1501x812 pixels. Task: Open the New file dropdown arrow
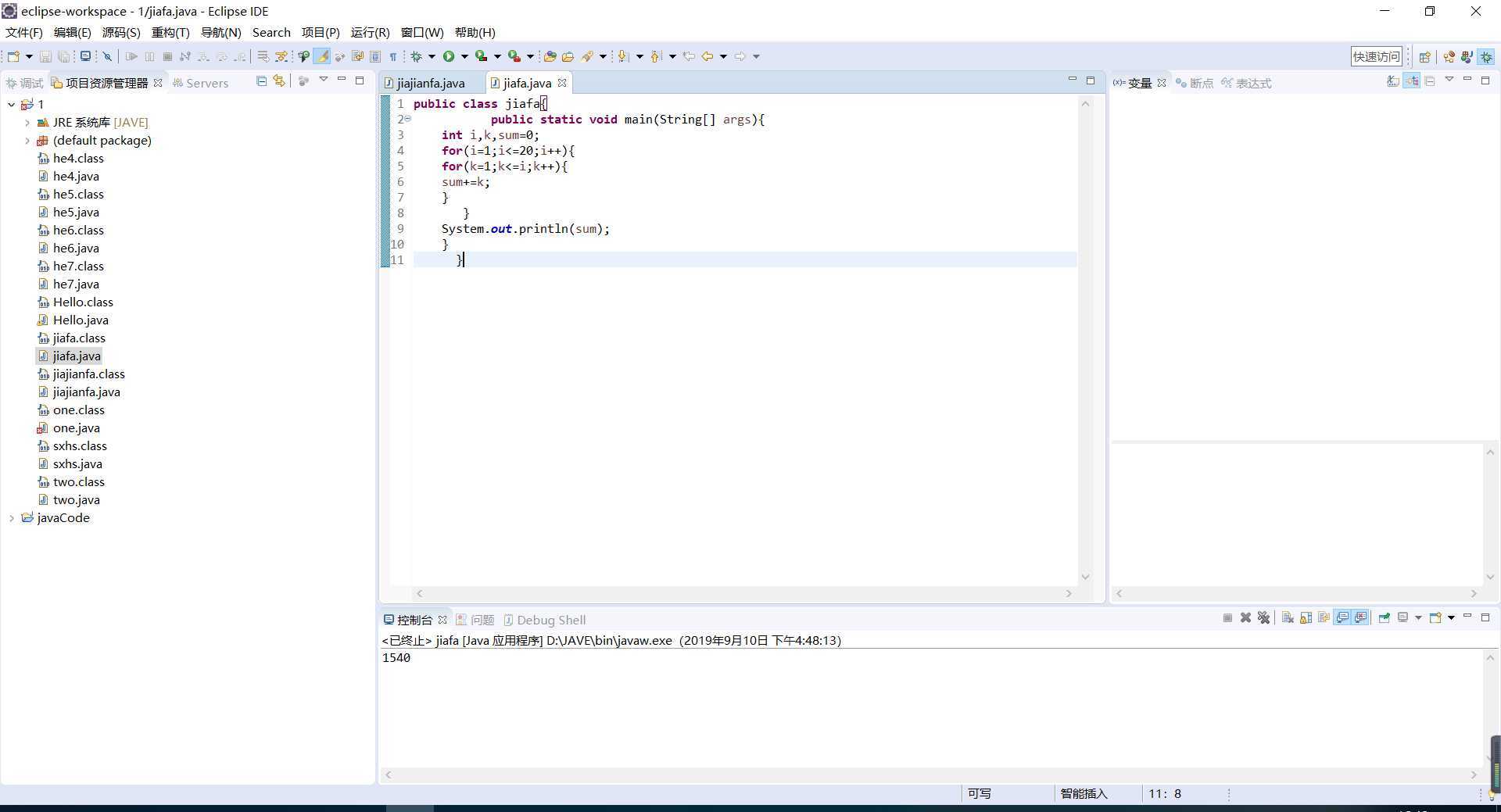tap(29, 56)
